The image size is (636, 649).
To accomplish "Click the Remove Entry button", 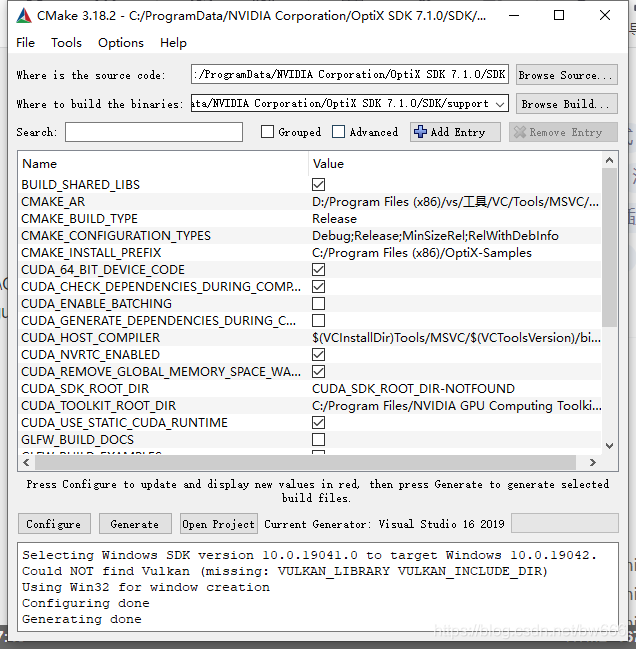I will tap(563, 132).
